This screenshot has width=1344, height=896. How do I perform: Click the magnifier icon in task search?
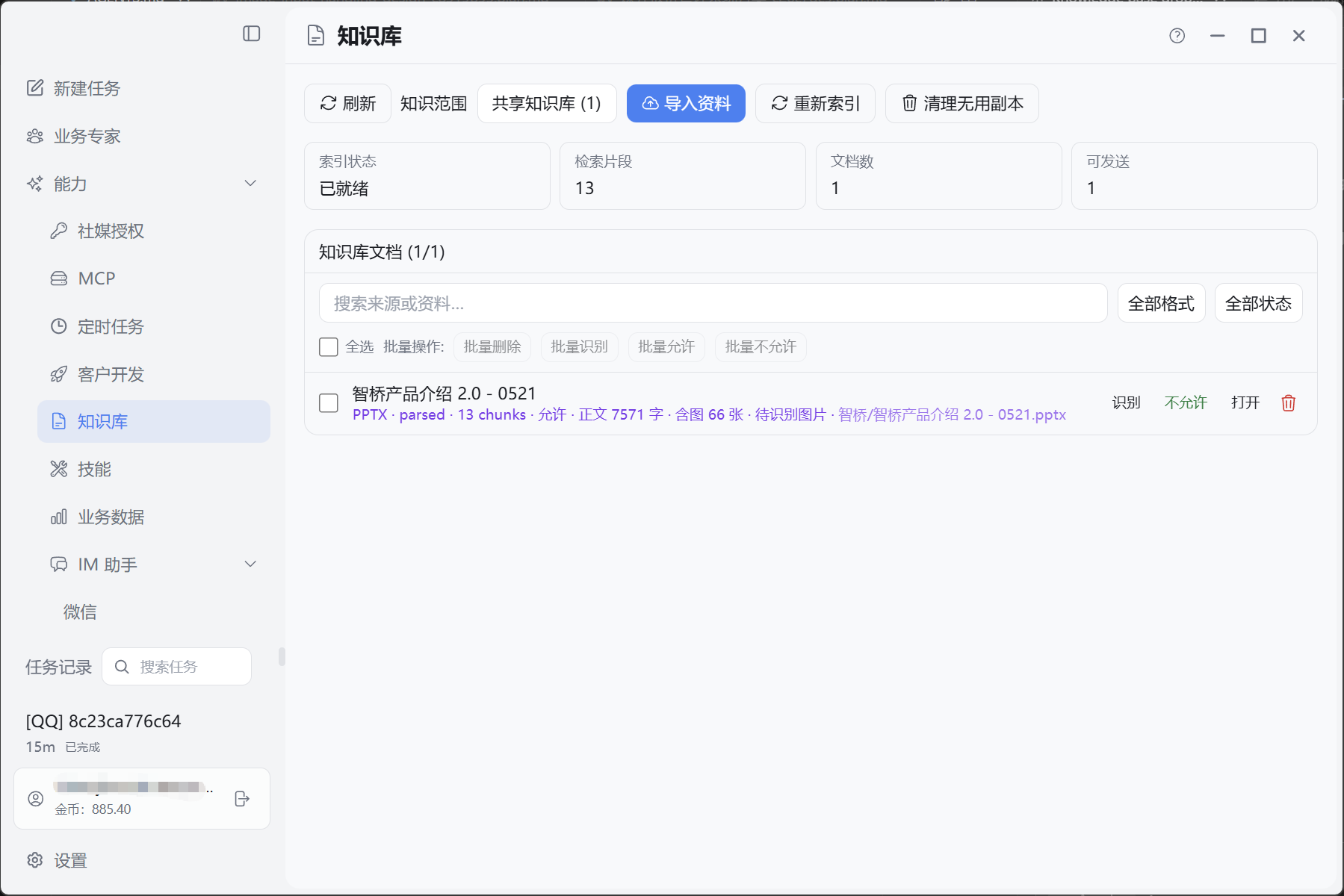click(x=122, y=667)
